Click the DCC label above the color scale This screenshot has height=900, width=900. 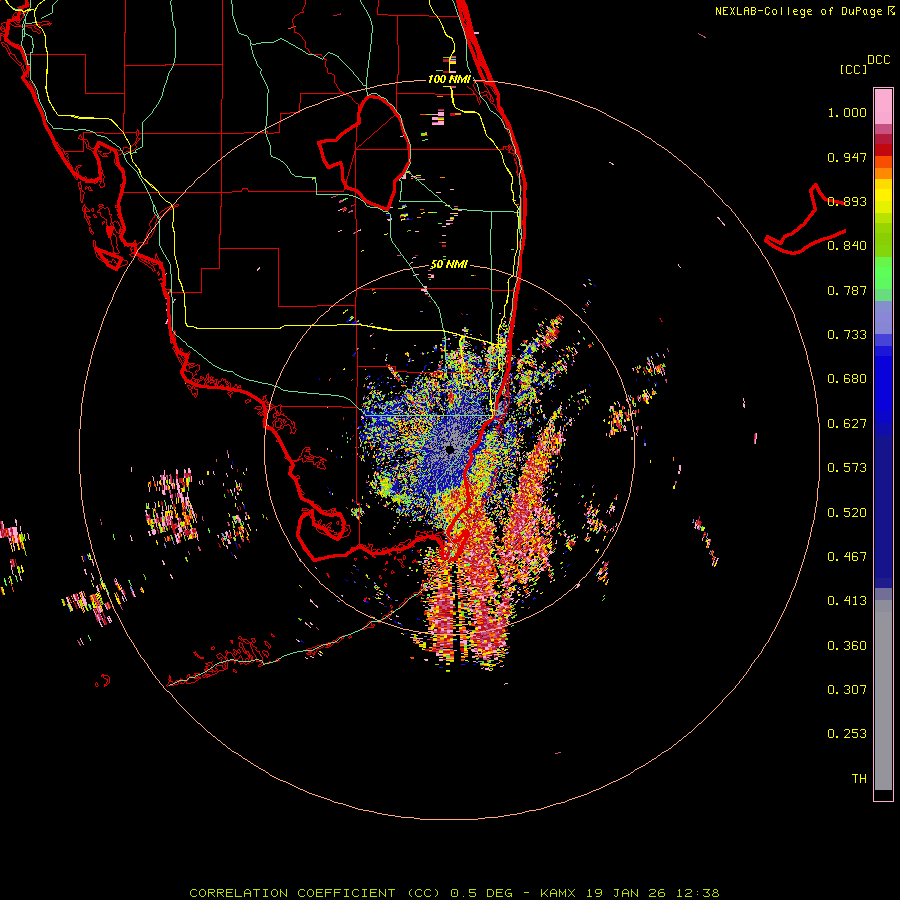[879, 60]
